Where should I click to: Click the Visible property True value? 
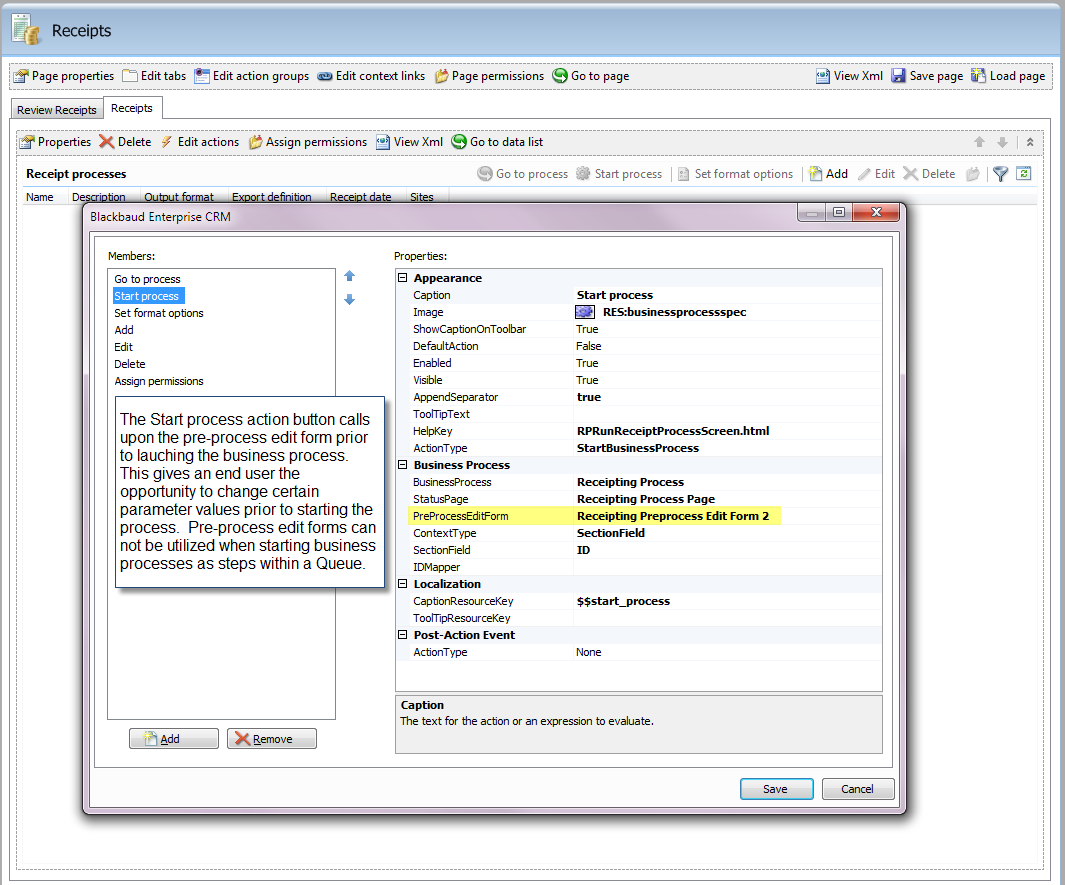click(x=588, y=380)
